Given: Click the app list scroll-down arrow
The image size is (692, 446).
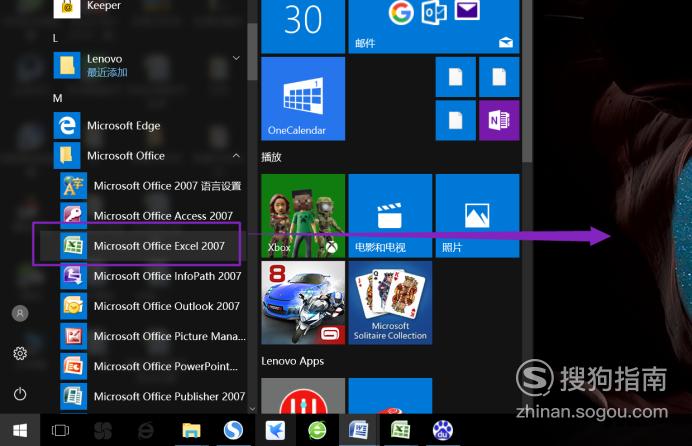Looking at the screenshot, I should click(x=252, y=409).
